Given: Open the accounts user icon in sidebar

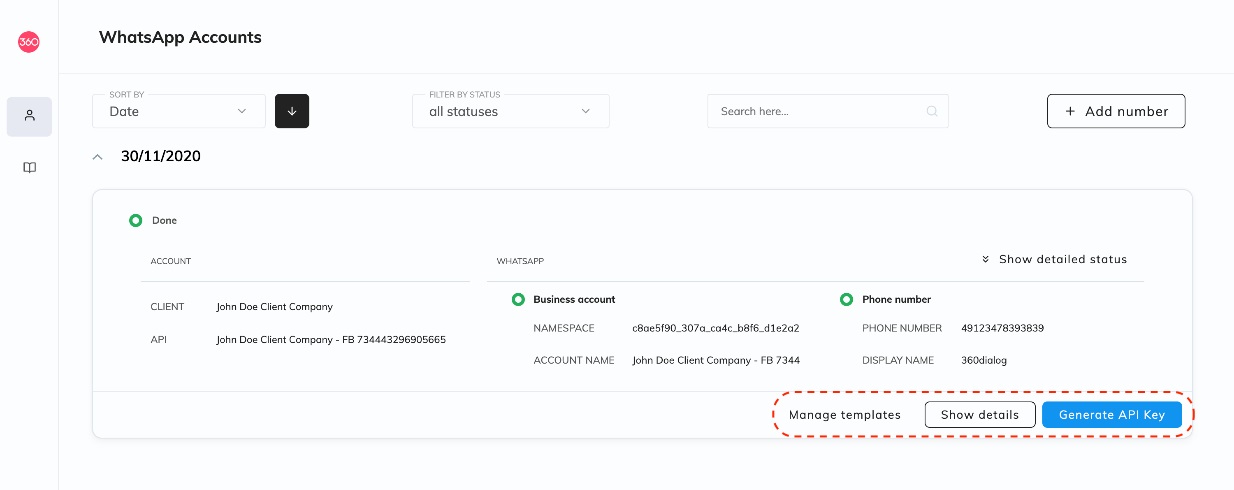Looking at the screenshot, I should (x=29, y=116).
